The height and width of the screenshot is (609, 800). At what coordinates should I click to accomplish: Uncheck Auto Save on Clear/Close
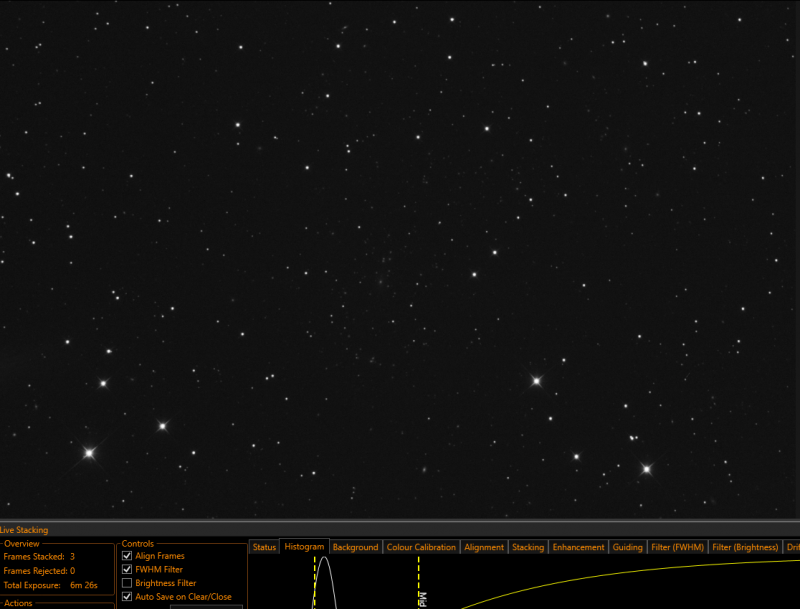point(127,596)
